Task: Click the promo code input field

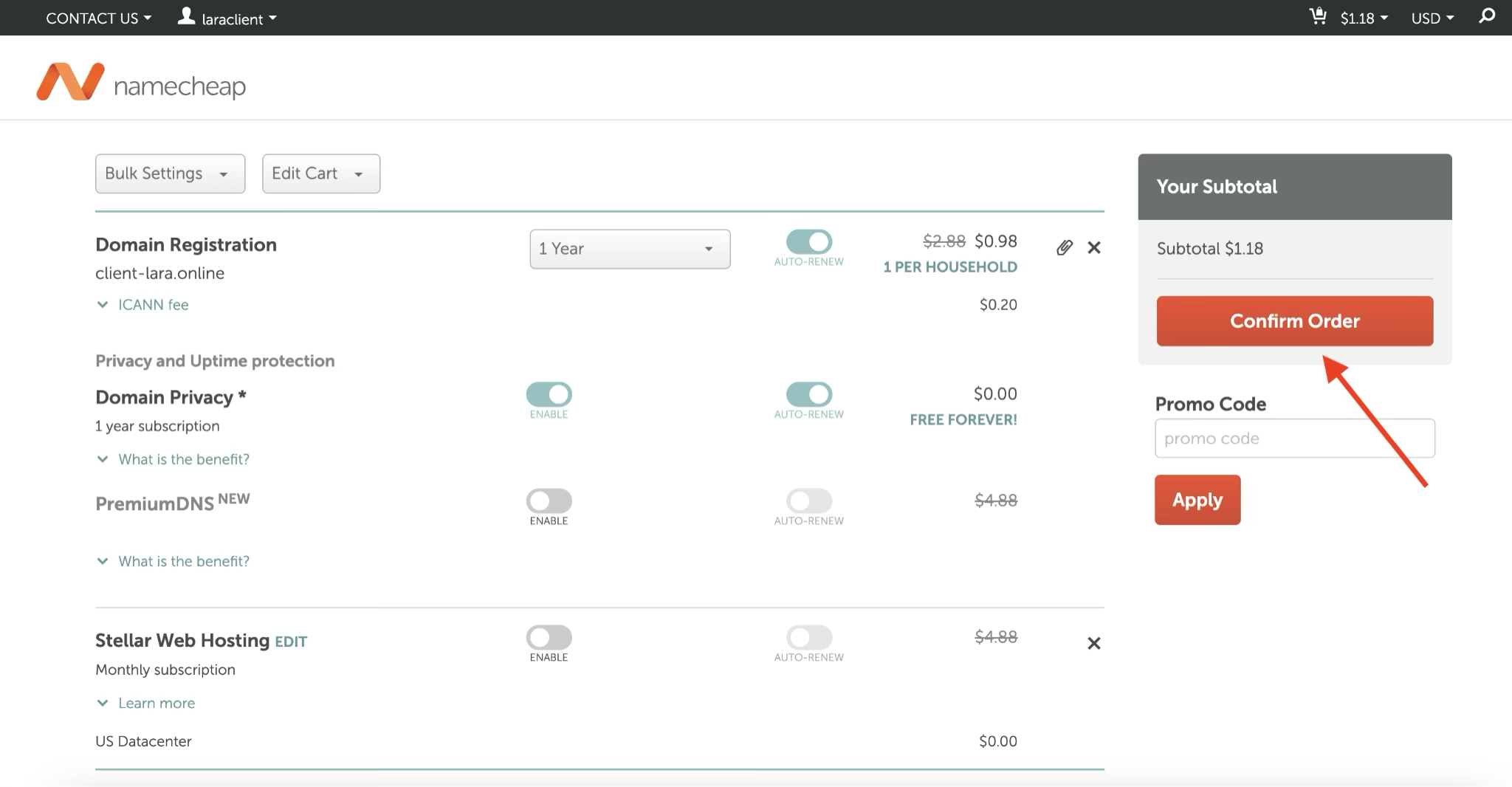Action: pos(1294,439)
